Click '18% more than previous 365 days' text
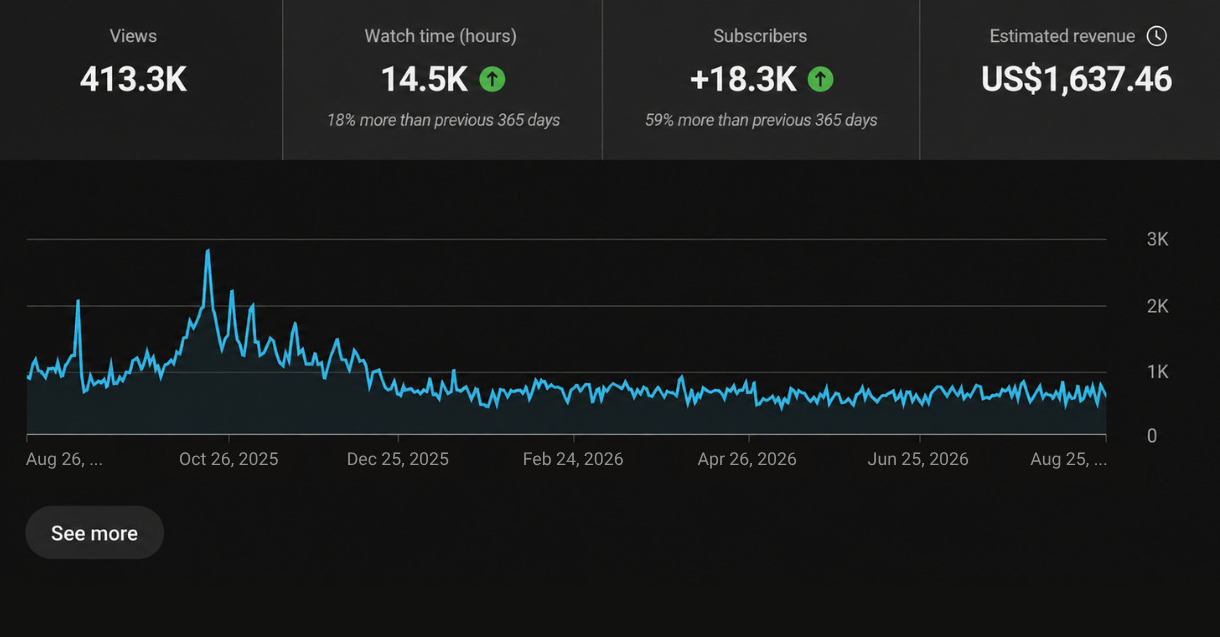 coord(443,120)
